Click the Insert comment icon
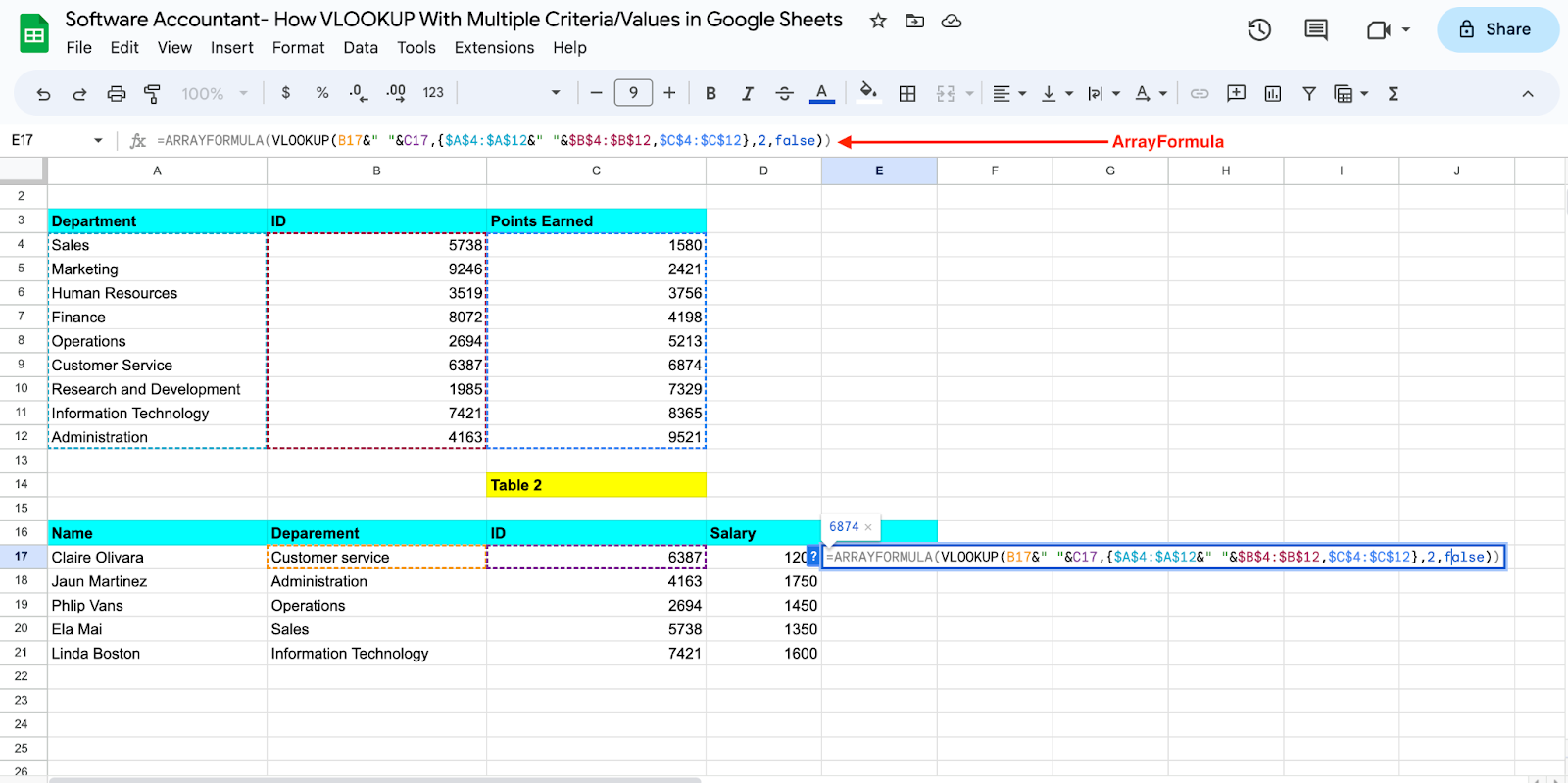 (1236, 93)
